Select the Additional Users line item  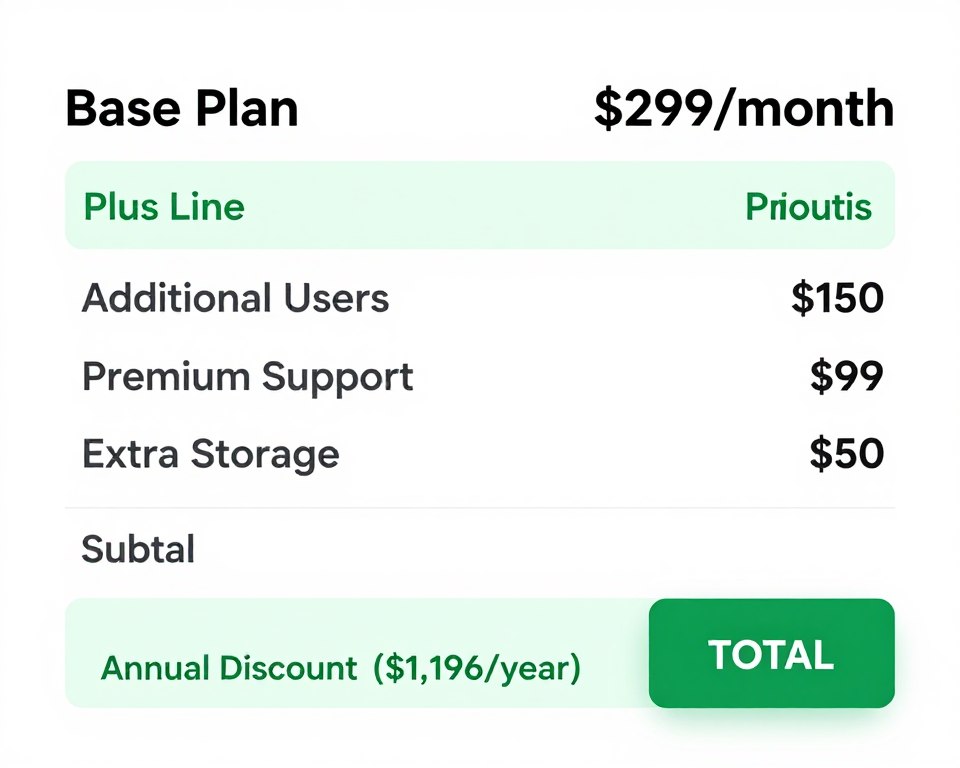click(x=236, y=298)
